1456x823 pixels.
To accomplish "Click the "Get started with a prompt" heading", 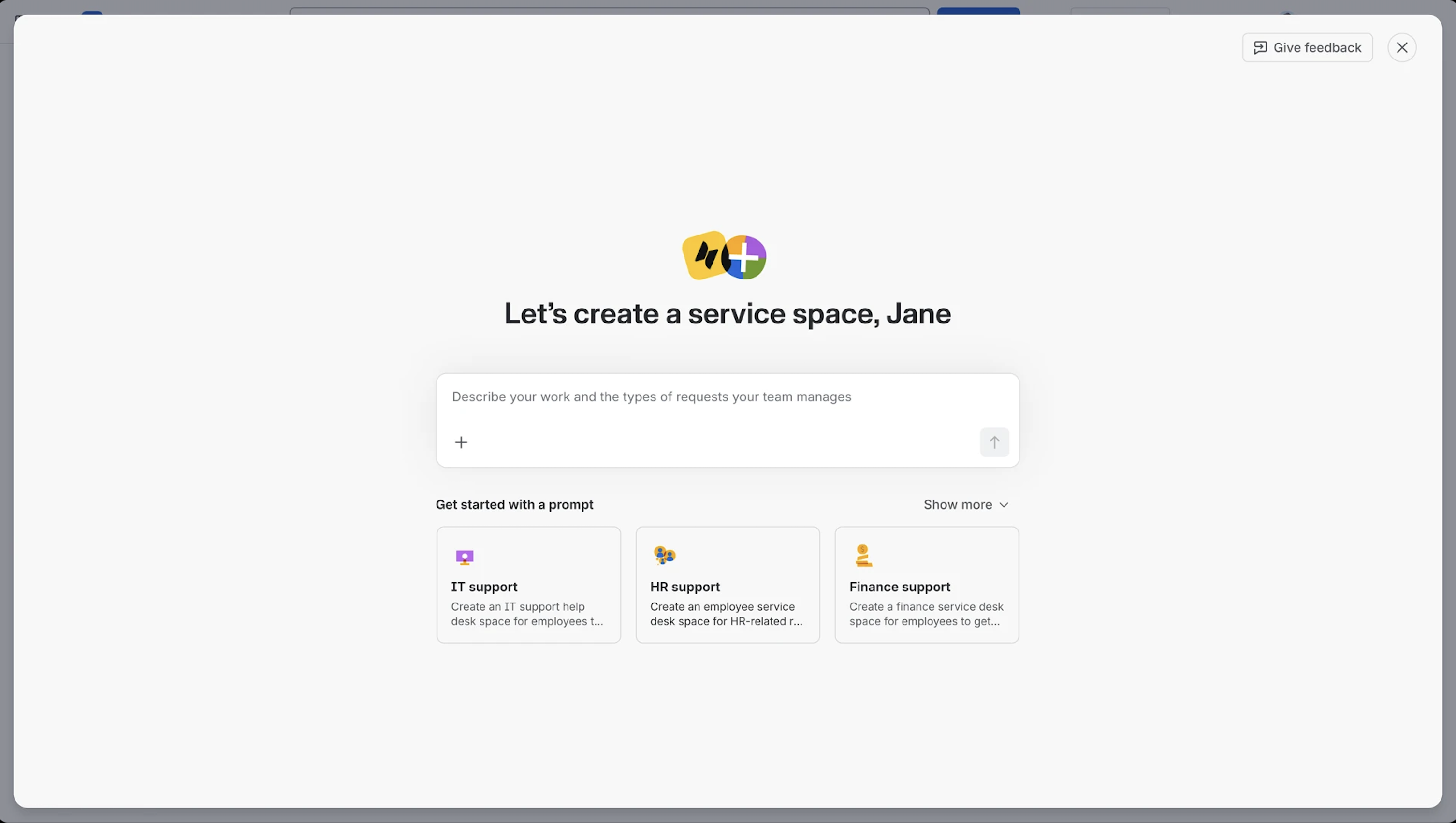I will [x=514, y=505].
